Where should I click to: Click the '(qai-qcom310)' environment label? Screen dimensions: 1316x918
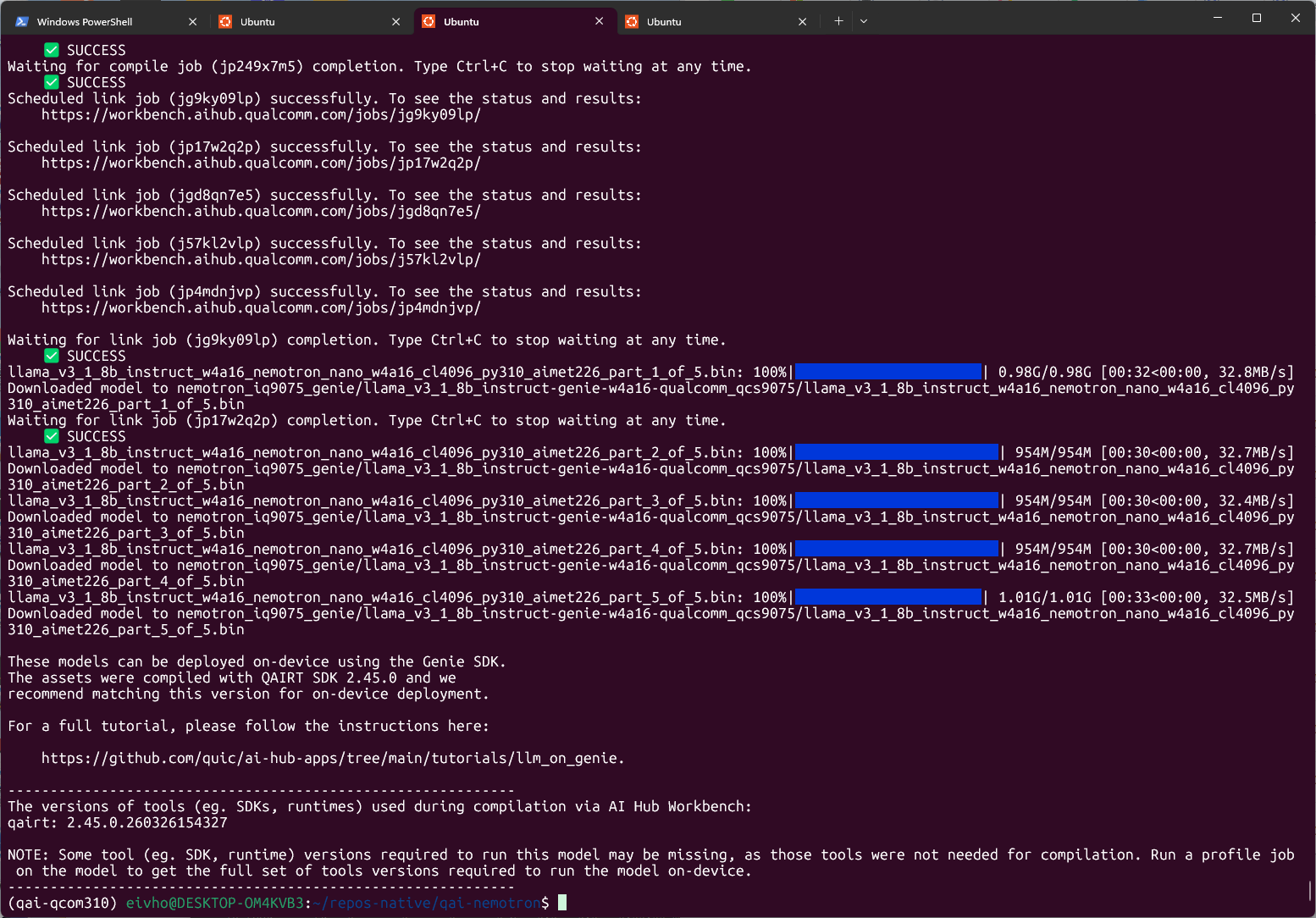pos(63,903)
